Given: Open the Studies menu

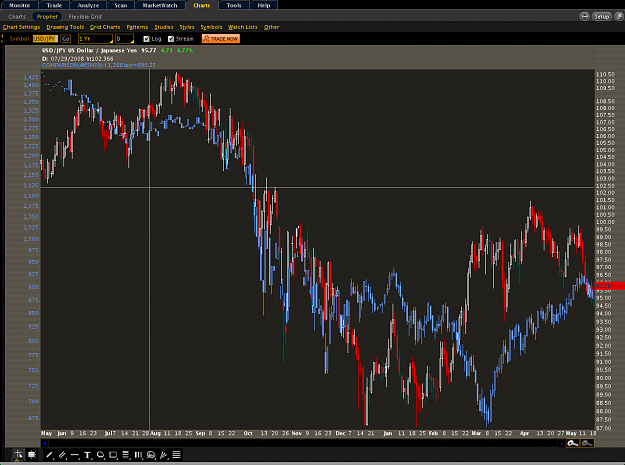Looking at the screenshot, I should (x=164, y=27).
